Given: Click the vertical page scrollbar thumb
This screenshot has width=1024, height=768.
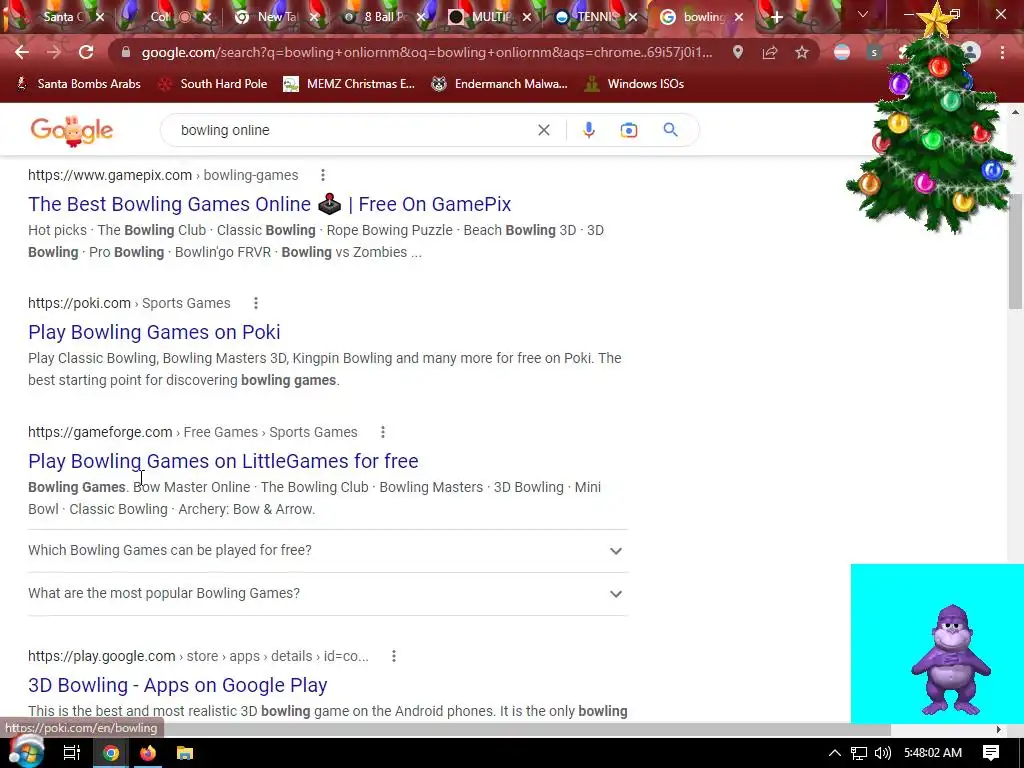Looking at the screenshot, I should click(x=1015, y=251).
